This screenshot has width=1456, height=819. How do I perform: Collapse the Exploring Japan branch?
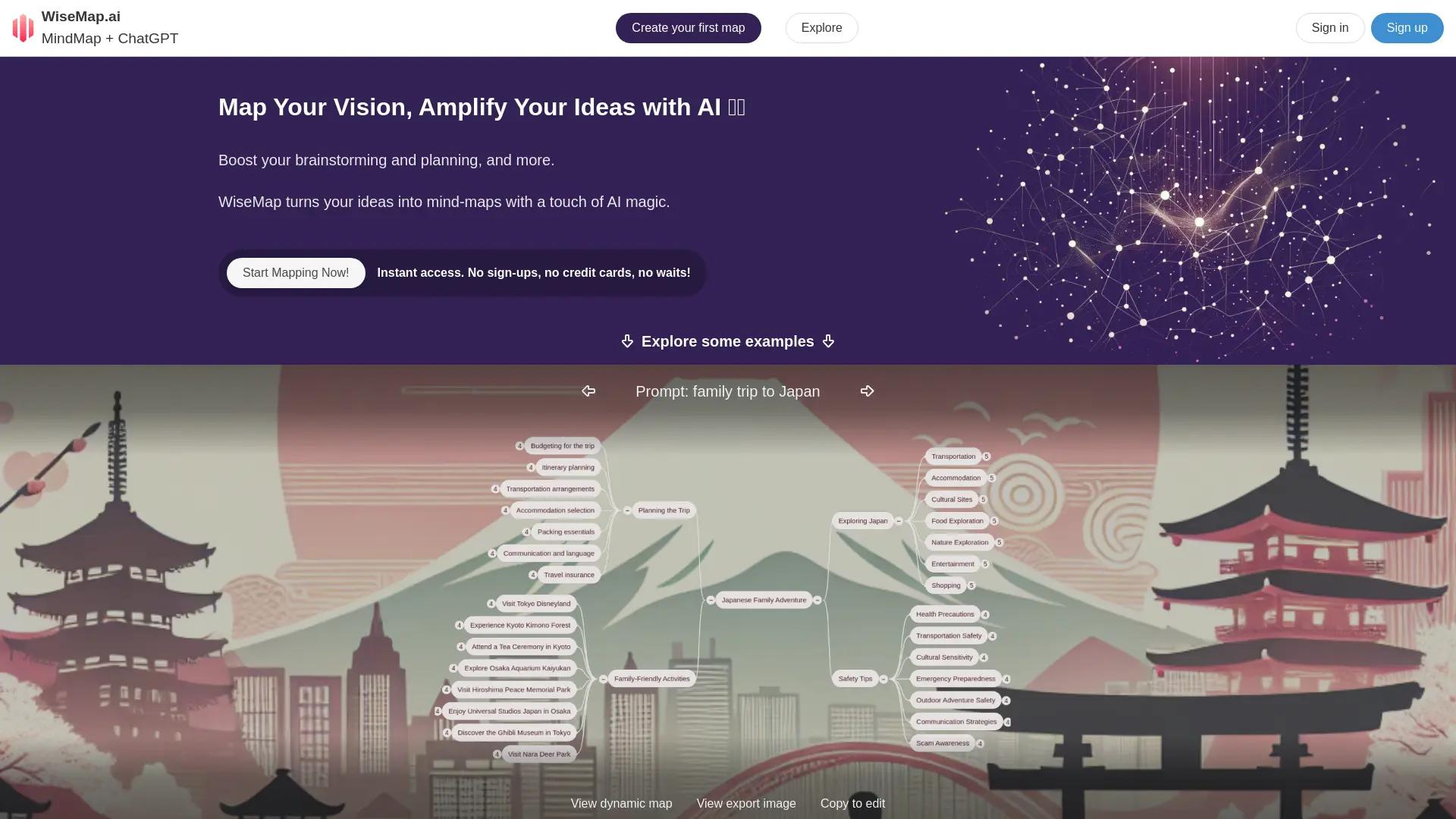coord(899,521)
